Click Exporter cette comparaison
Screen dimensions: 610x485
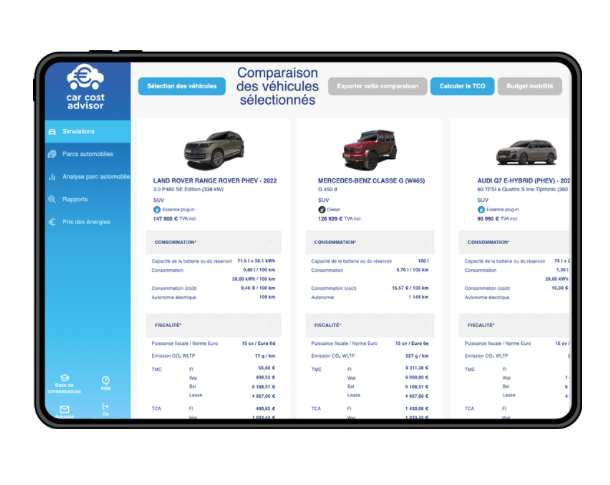pyautogui.click(x=377, y=86)
